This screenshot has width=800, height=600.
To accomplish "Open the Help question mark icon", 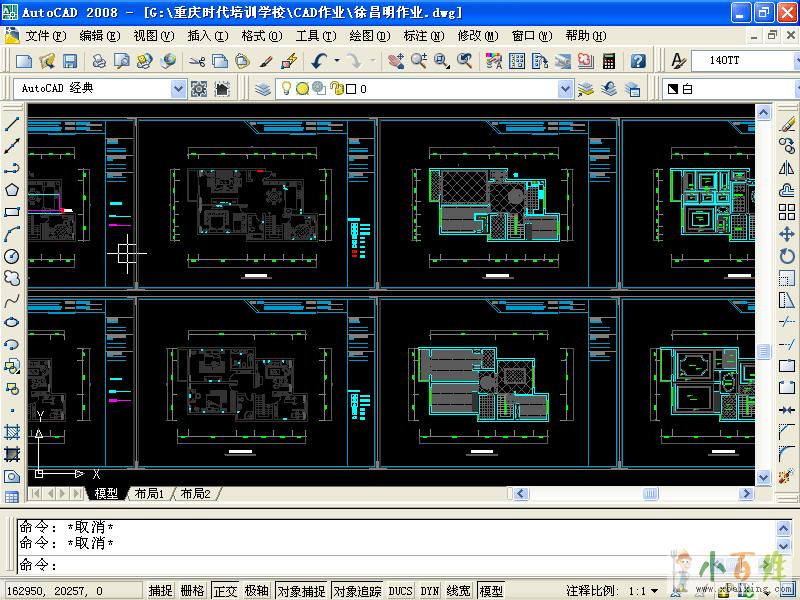I will [638, 61].
